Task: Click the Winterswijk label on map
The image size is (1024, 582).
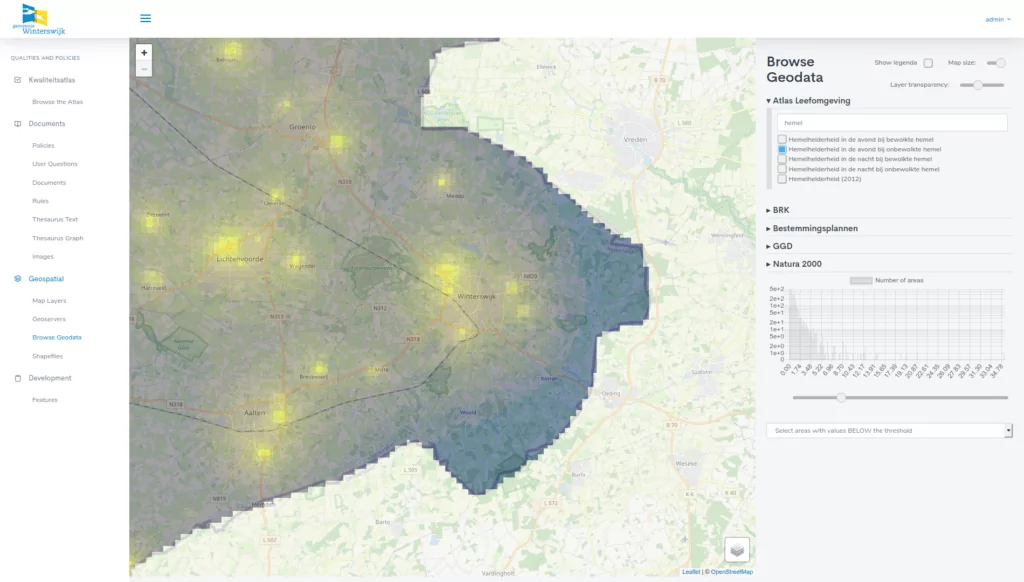Action: pos(476,297)
